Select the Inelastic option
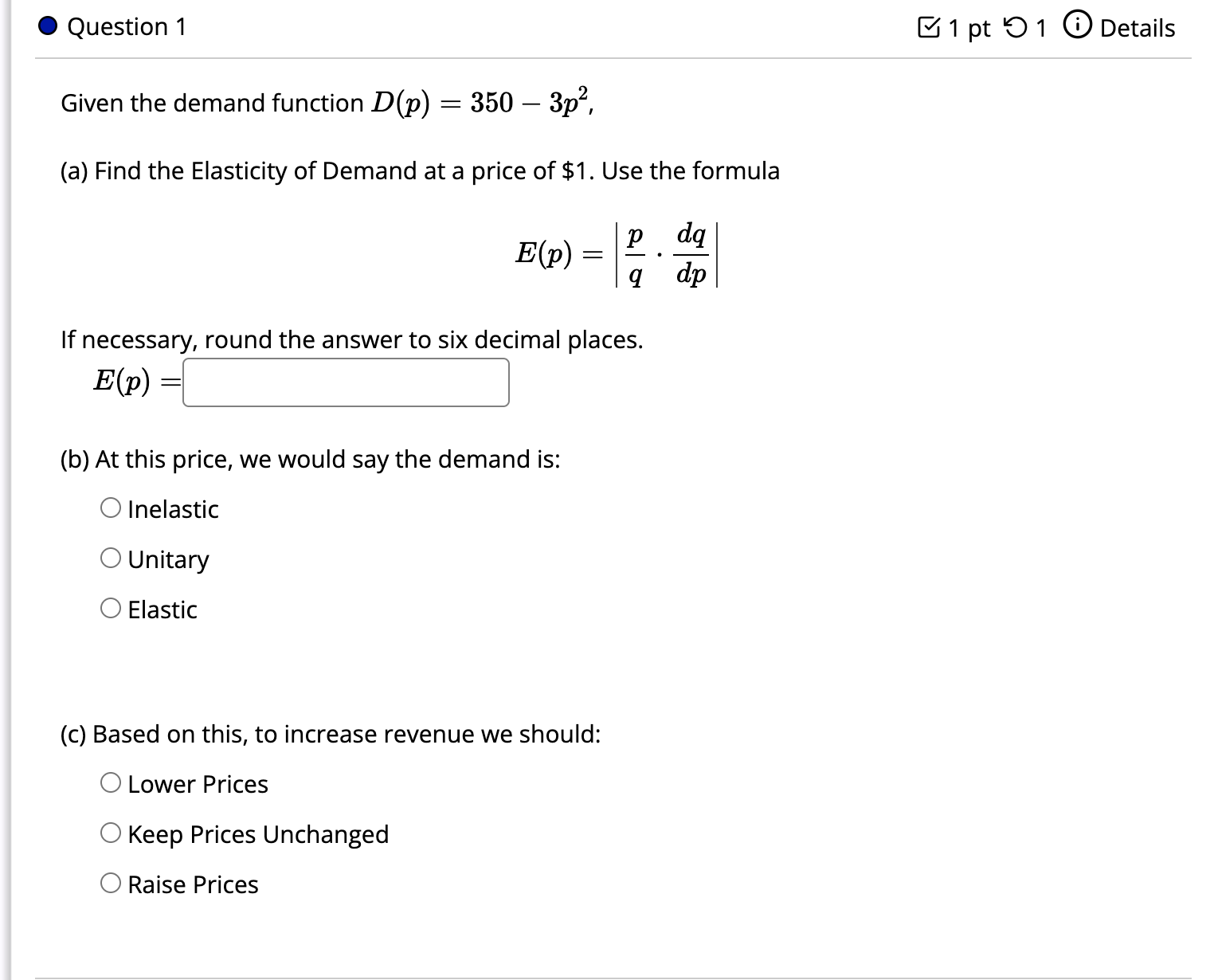 click(x=111, y=508)
